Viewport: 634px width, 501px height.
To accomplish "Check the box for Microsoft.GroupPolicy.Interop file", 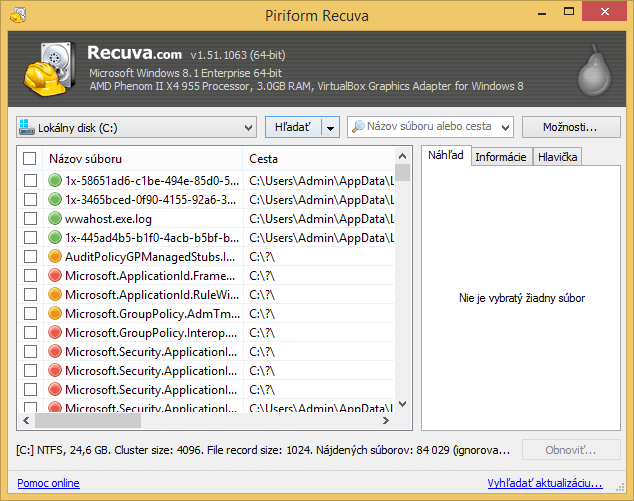I will tap(30, 333).
